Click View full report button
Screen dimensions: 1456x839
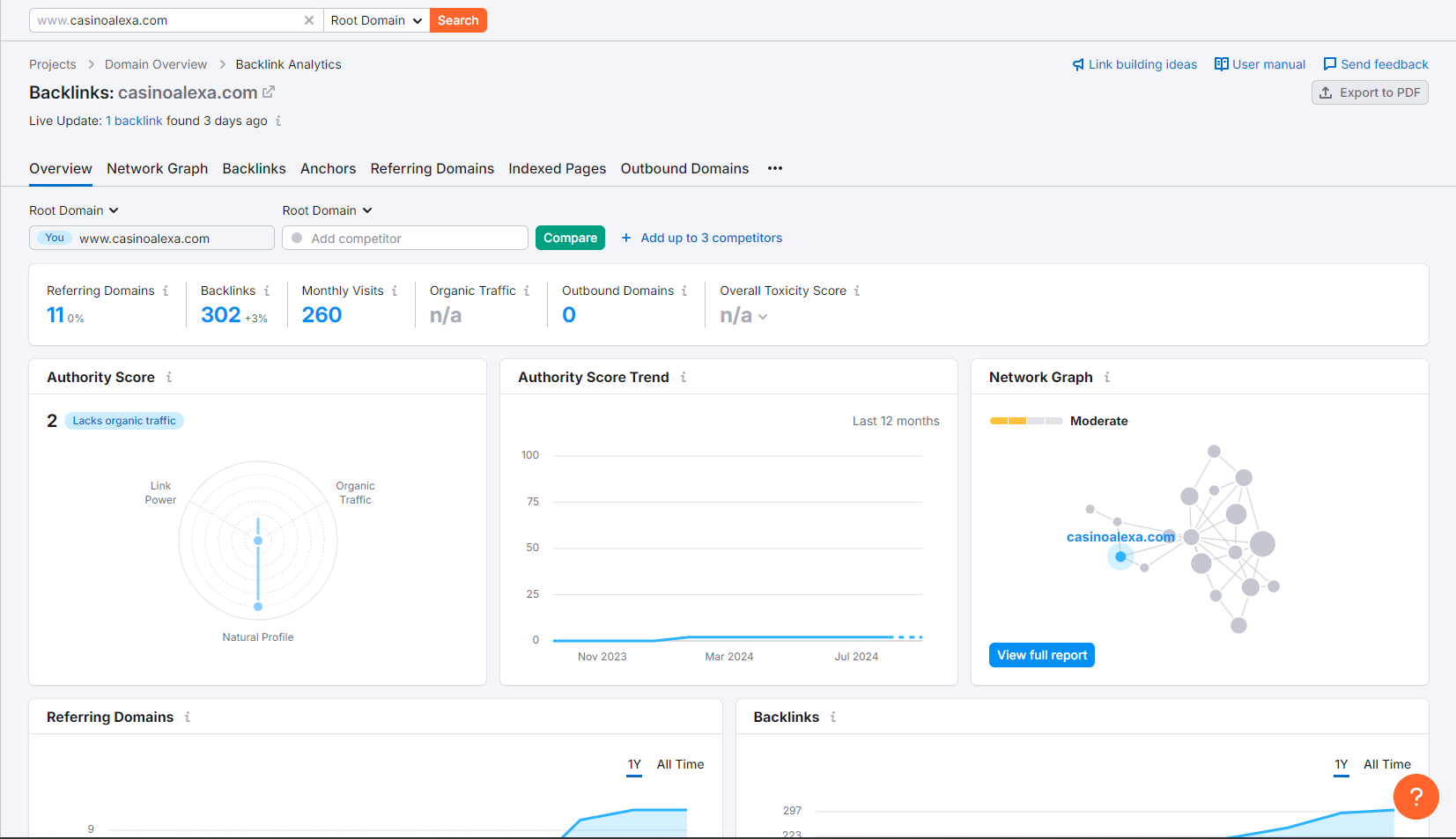(x=1041, y=655)
